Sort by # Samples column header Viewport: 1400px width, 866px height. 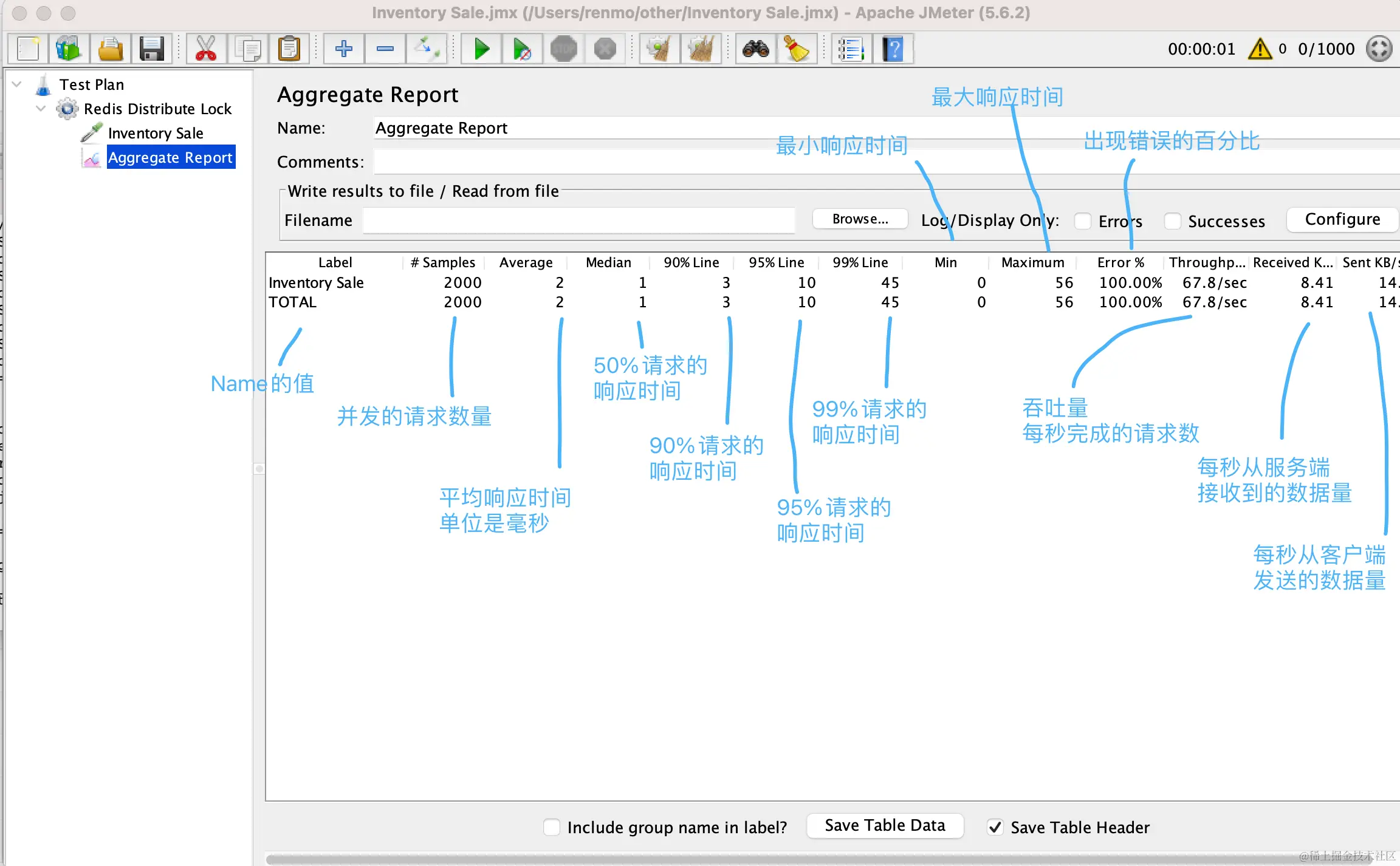pos(443,262)
